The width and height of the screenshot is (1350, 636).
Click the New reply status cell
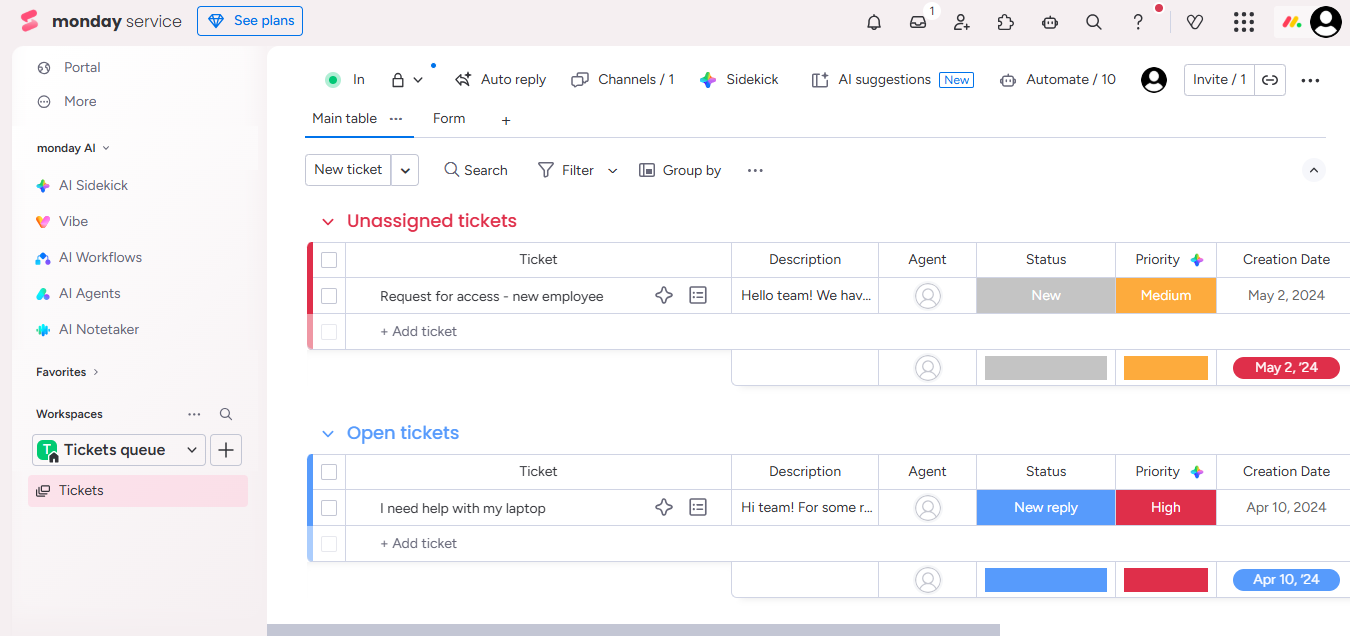(1046, 508)
